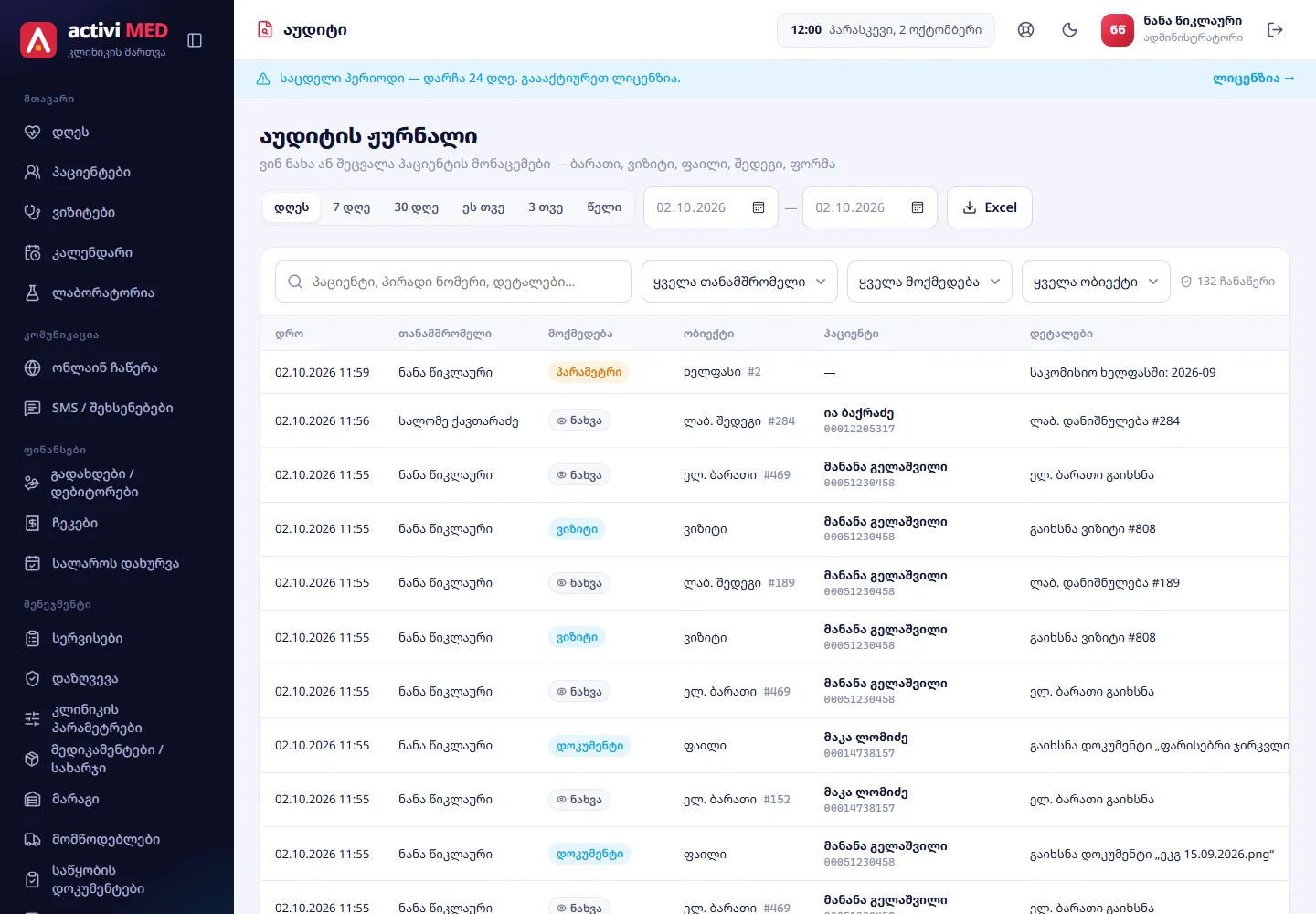Screen dimensions: 1316x914
Task: Choose the ეს თვე period tab
Action: 483,207
